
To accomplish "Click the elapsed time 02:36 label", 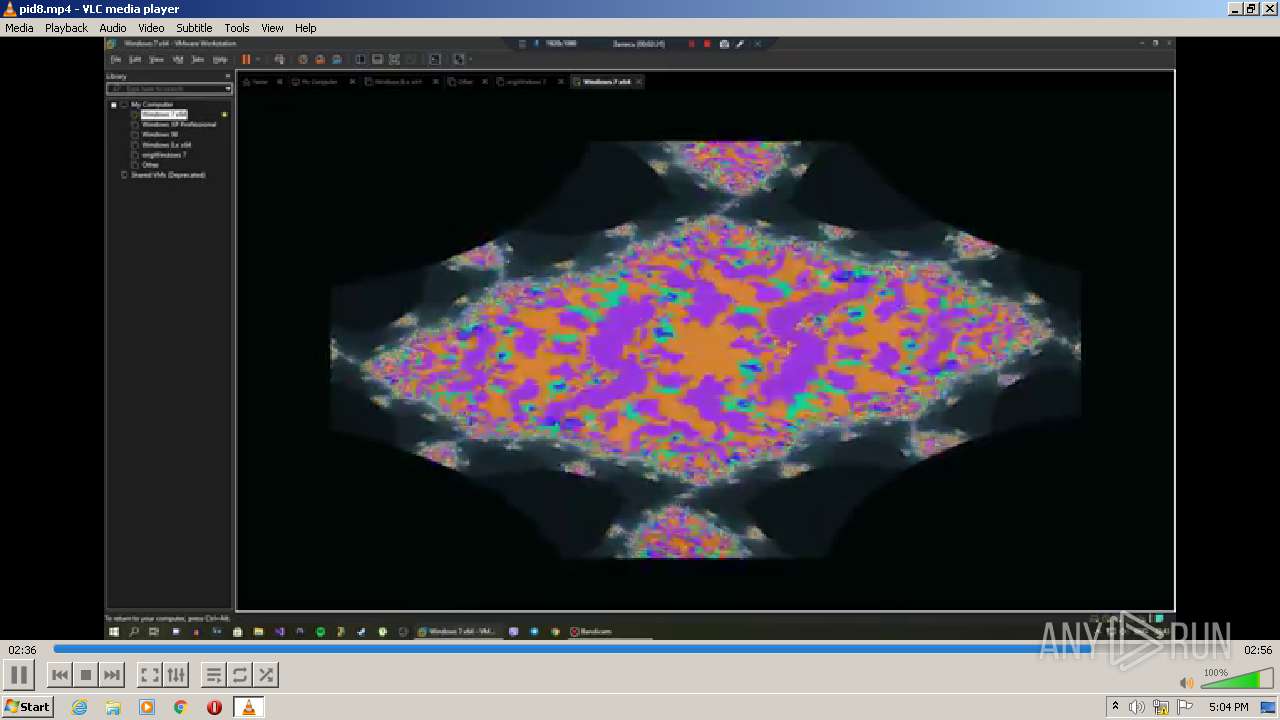I will tap(22, 650).
